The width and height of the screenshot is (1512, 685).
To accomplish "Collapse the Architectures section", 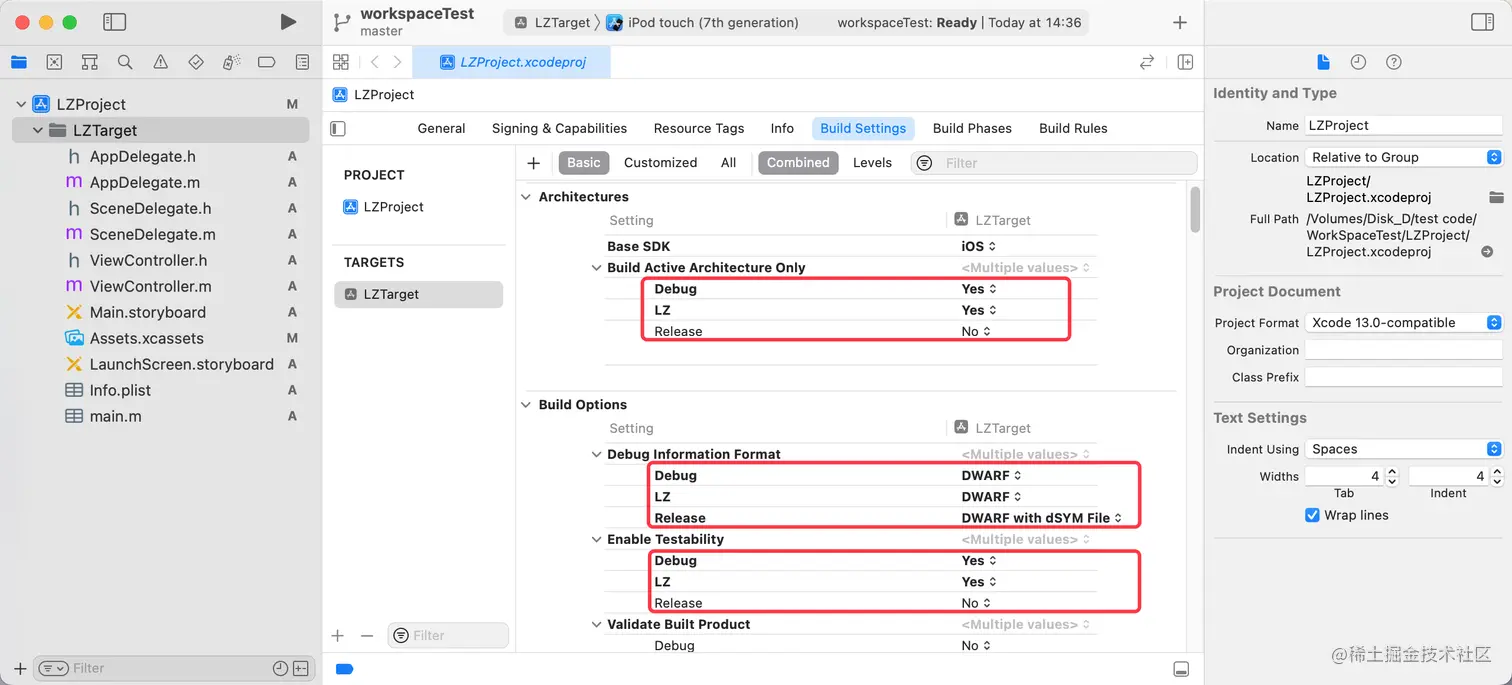I will (526, 197).
